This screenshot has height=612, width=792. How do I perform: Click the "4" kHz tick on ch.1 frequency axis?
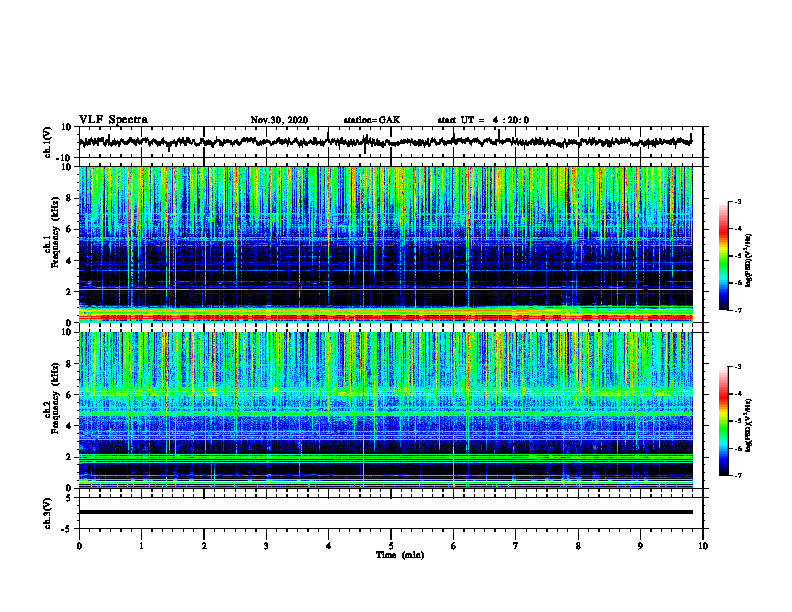tap(70, 261)
